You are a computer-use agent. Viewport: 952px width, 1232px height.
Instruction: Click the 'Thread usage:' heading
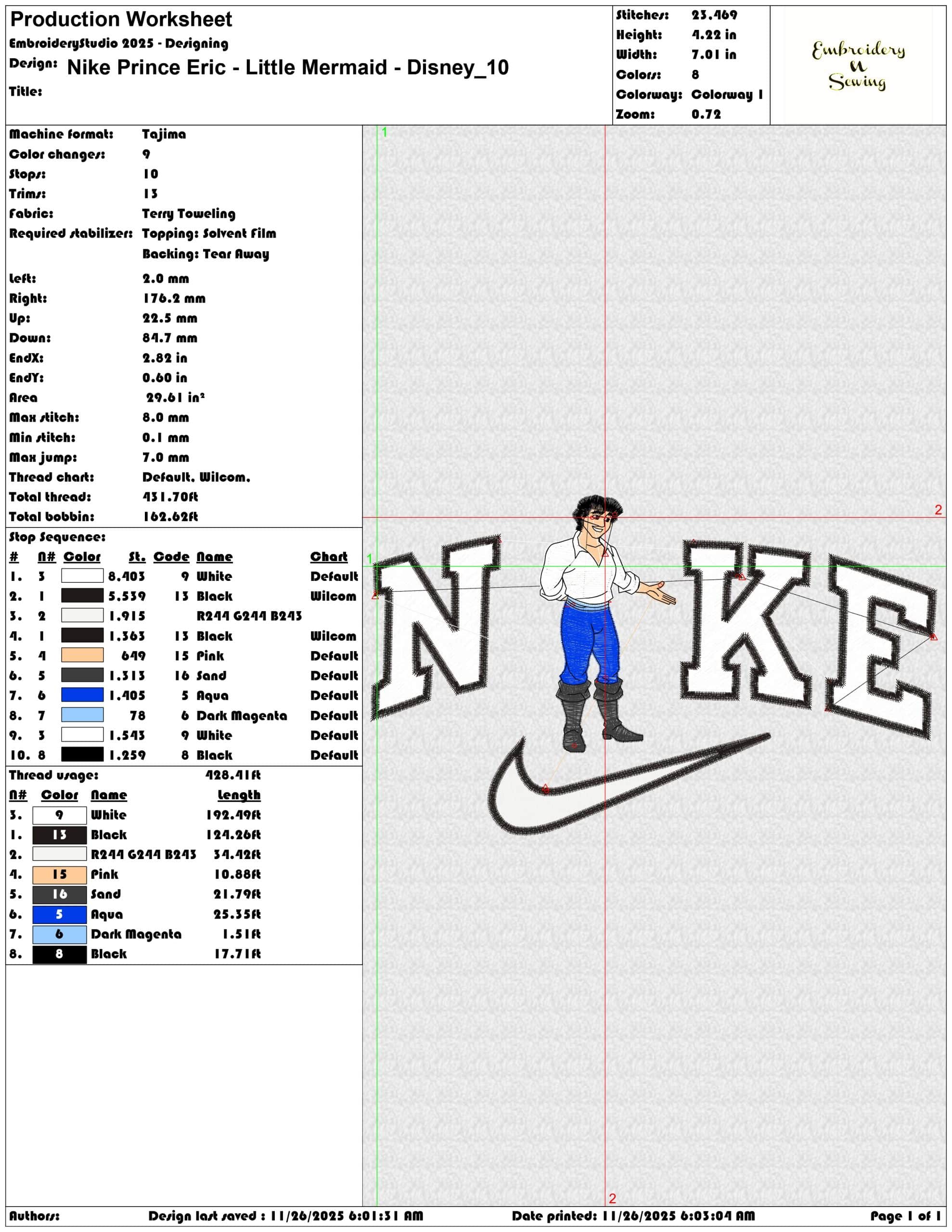click(x=53, y=775)
